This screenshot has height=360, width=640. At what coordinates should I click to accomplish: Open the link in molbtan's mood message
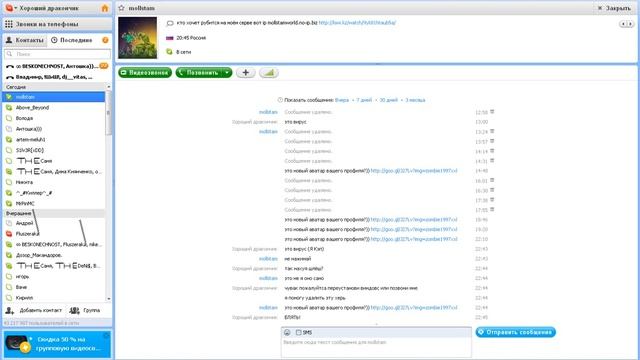tap(357, 23)
